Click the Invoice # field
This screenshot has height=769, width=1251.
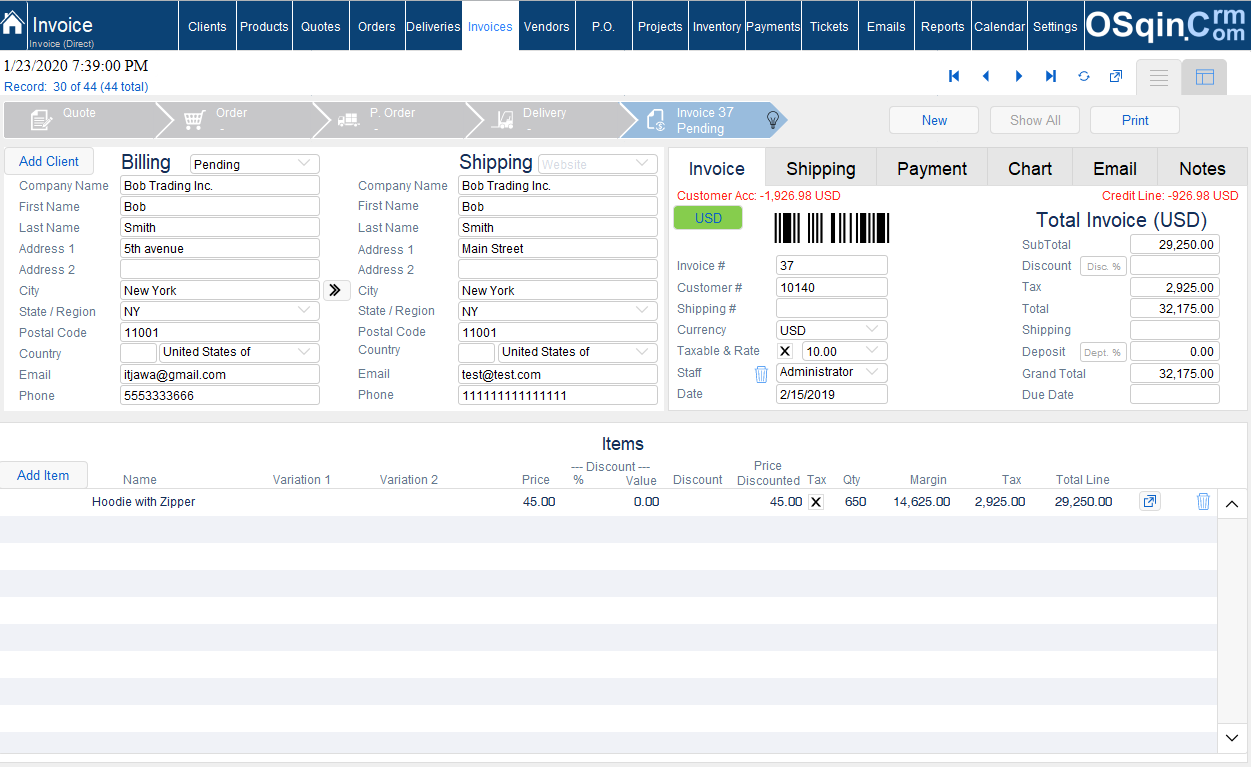832,266
